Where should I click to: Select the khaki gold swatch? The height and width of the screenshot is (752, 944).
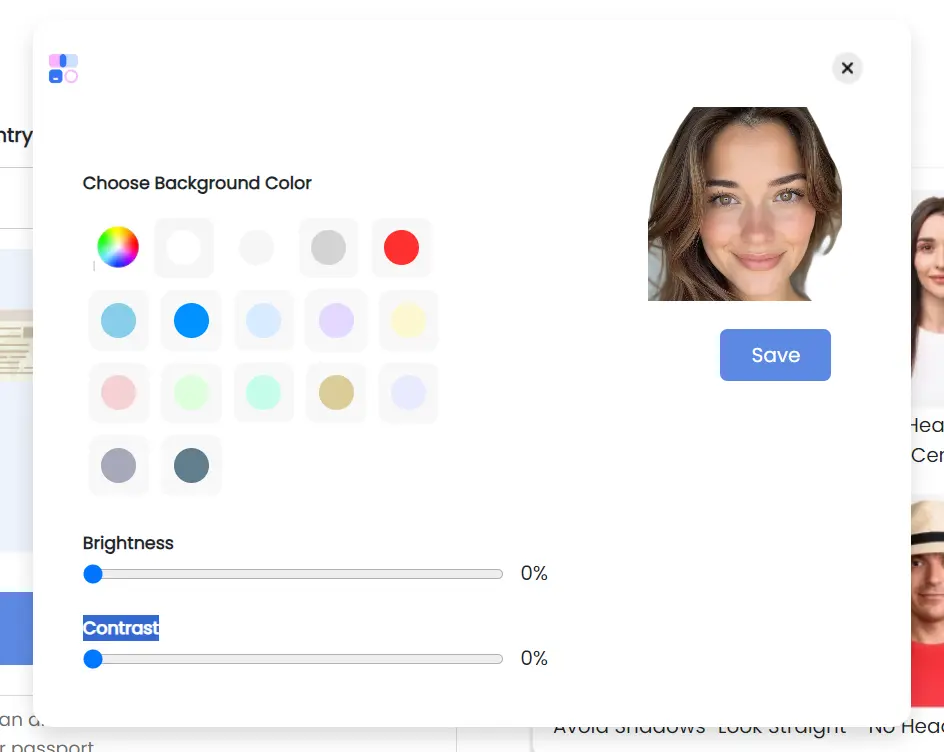[336, 393]
